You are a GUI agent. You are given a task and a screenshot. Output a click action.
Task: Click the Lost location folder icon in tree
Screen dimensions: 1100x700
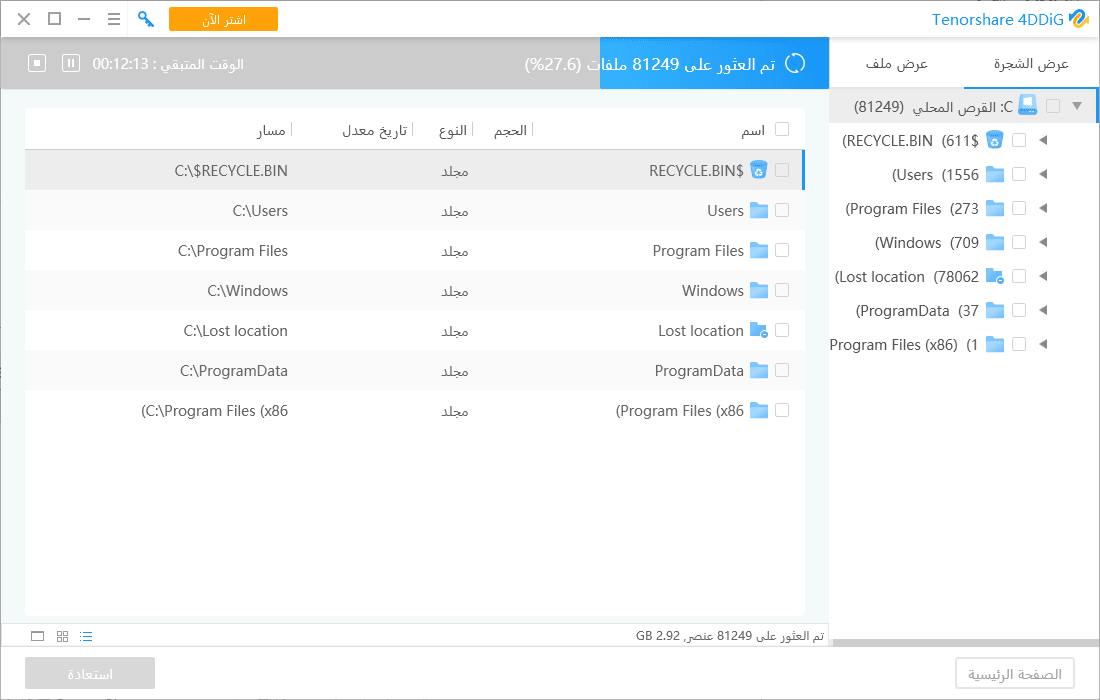pyautogui.click(x=995, y=276)
